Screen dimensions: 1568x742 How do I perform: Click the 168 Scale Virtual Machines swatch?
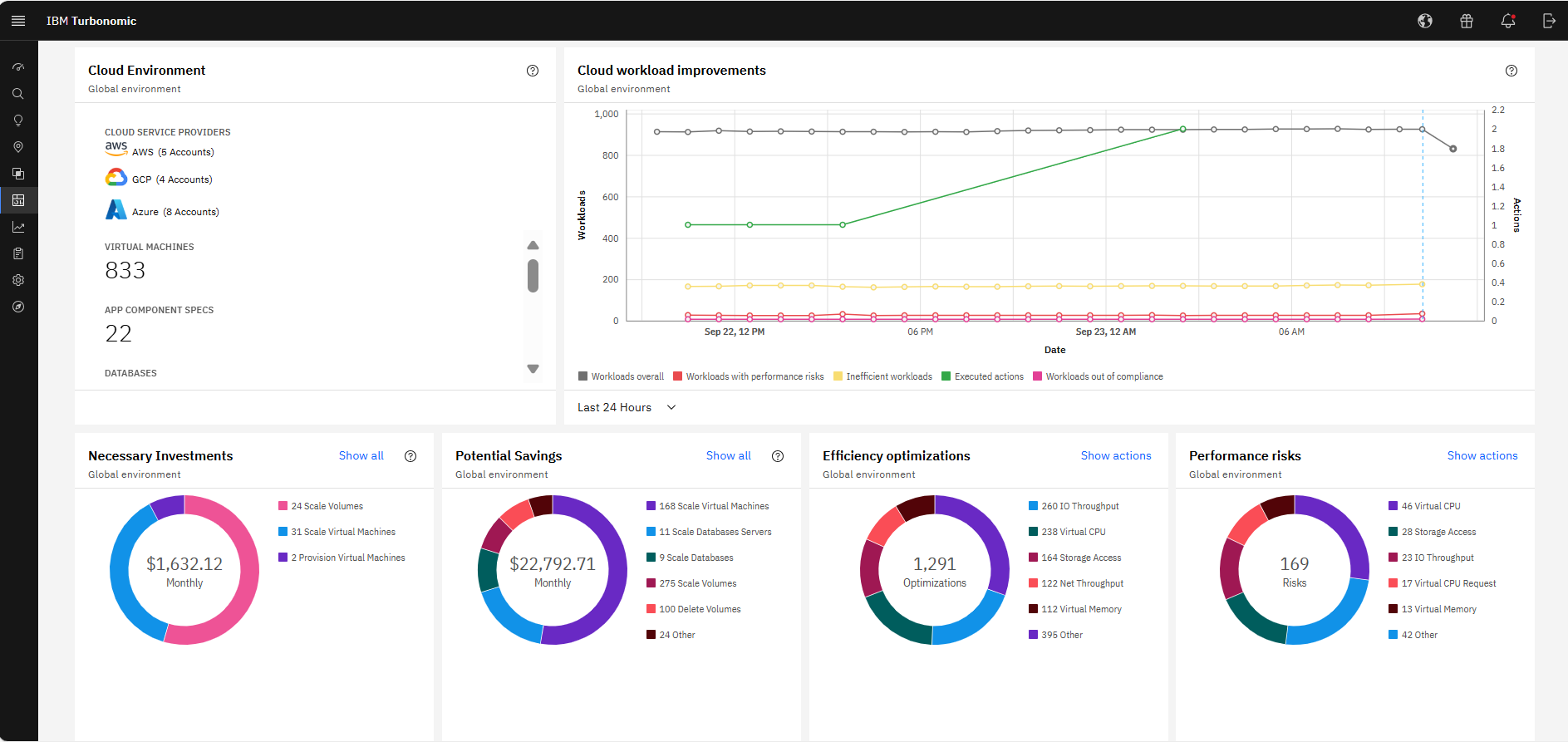click(651, 506)
